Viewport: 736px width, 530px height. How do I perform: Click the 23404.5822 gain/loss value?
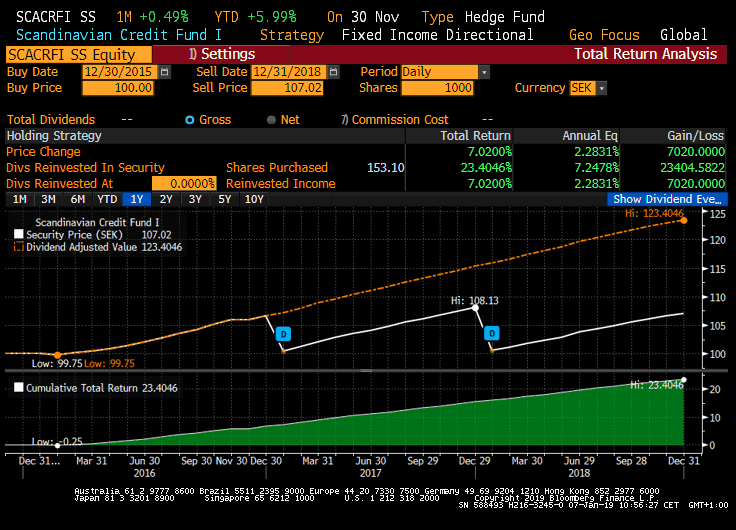[692, 168]
